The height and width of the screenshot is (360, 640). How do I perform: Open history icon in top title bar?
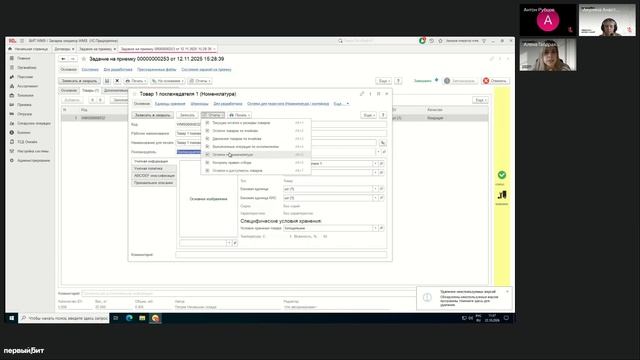click(x=431, y=41)
